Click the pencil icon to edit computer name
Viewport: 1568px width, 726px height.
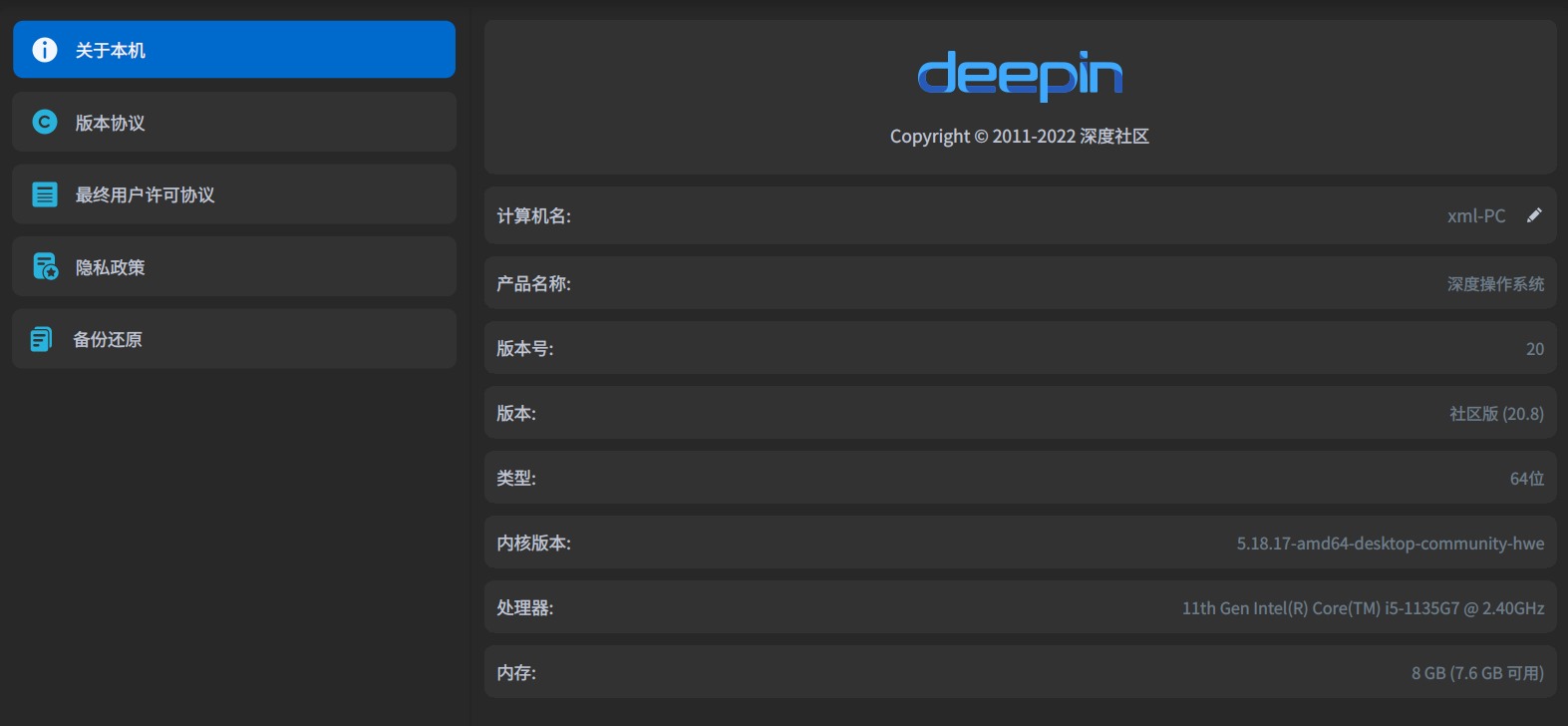point(1534,215)
